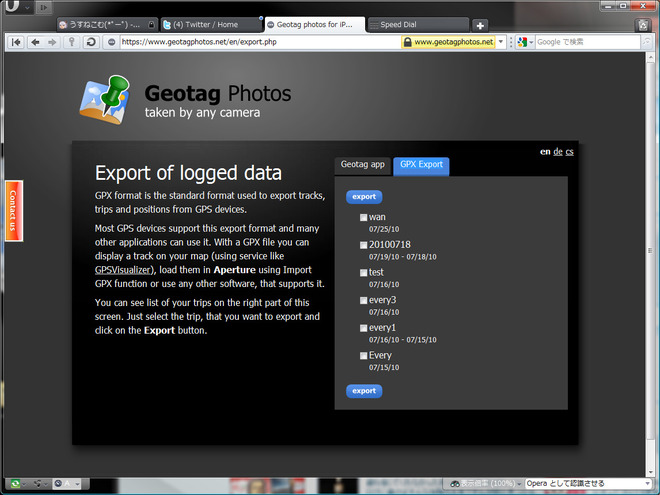This screenshot has height=495, width=660.
Task: Click the trip name every3
Action: point(383,300)
